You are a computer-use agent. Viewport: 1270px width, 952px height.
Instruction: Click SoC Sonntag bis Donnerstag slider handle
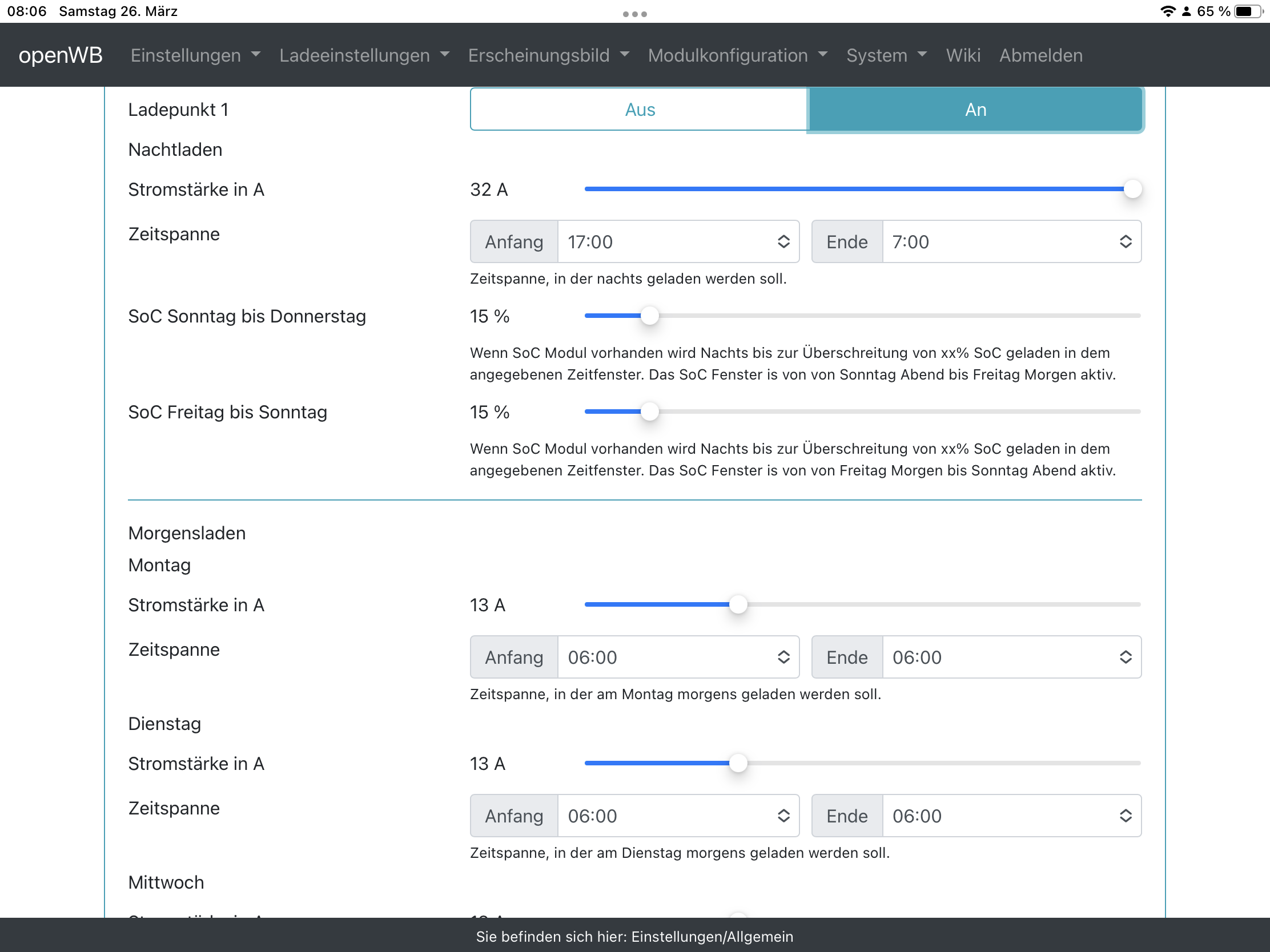click(x=649, y=316)
